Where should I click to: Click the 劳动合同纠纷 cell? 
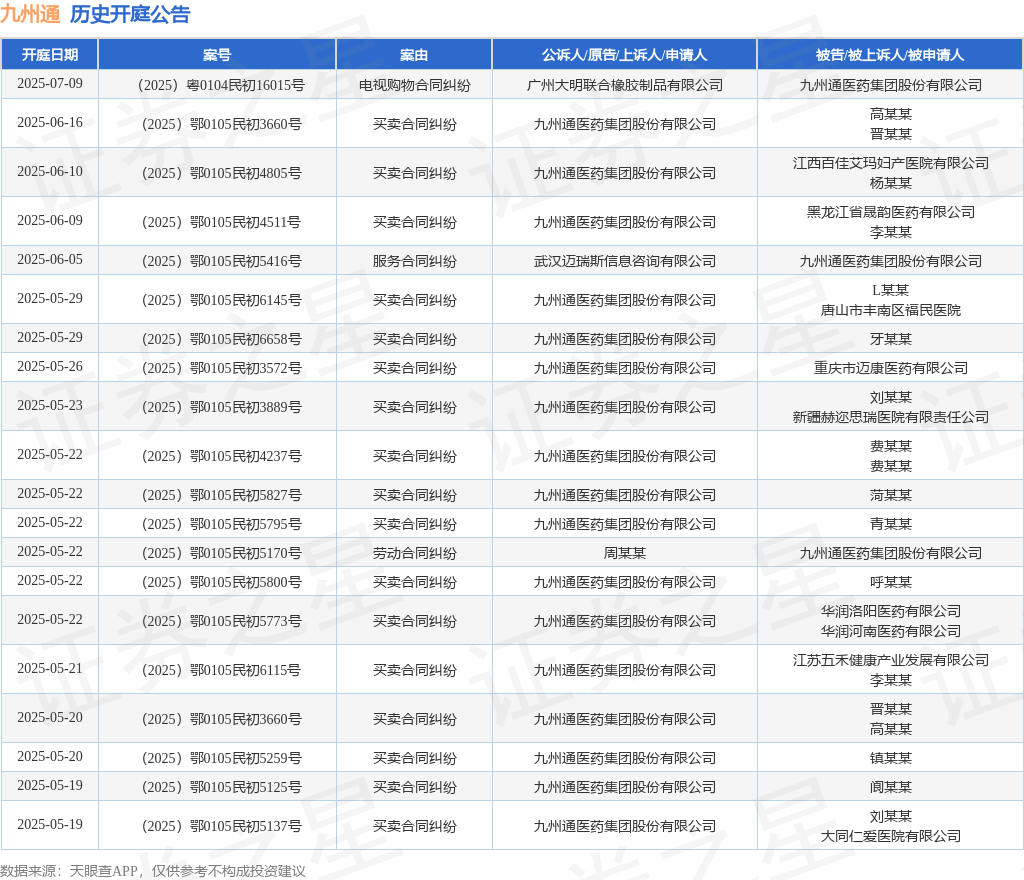[415, 554]
